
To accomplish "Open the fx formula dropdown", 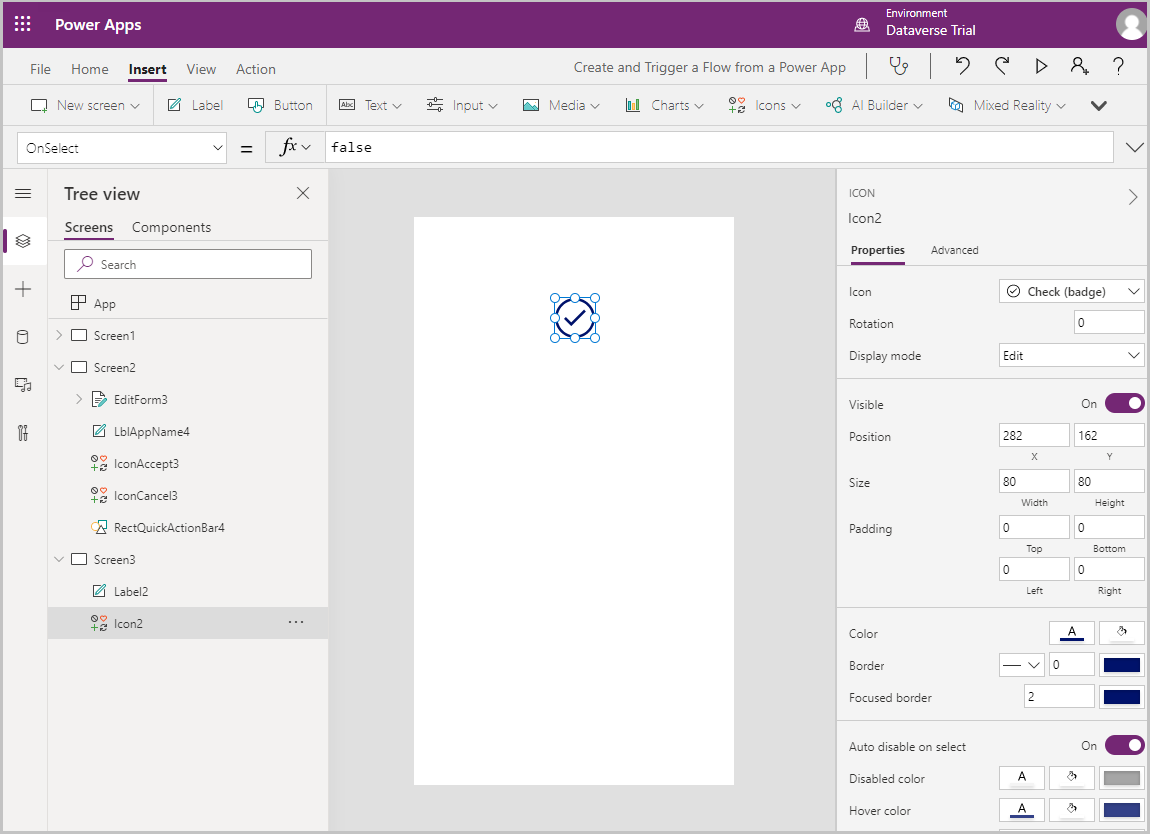I will [x=295, y=147].
